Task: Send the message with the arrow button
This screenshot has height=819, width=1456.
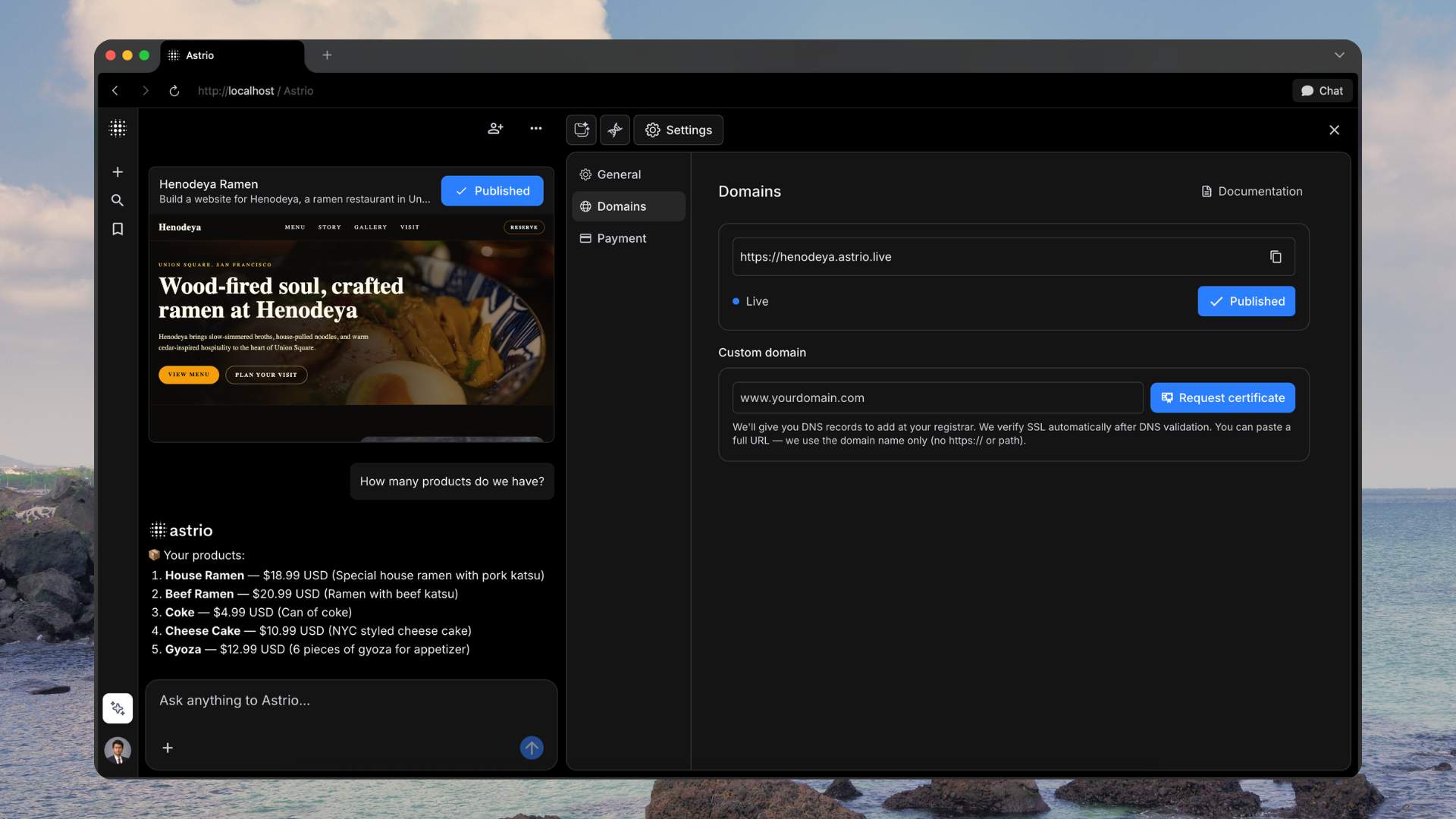Action: point(532,748)
